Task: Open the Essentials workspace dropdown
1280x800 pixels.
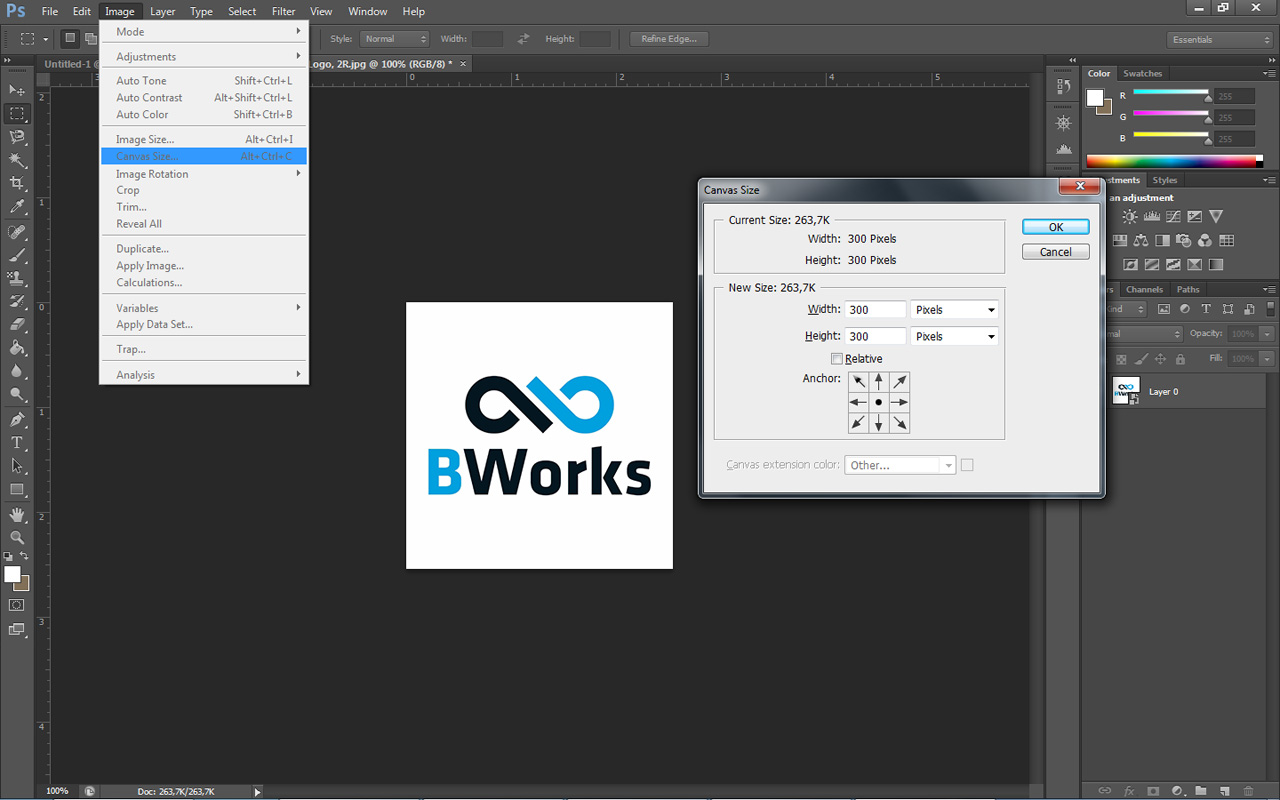Action: pos(1220,39)
